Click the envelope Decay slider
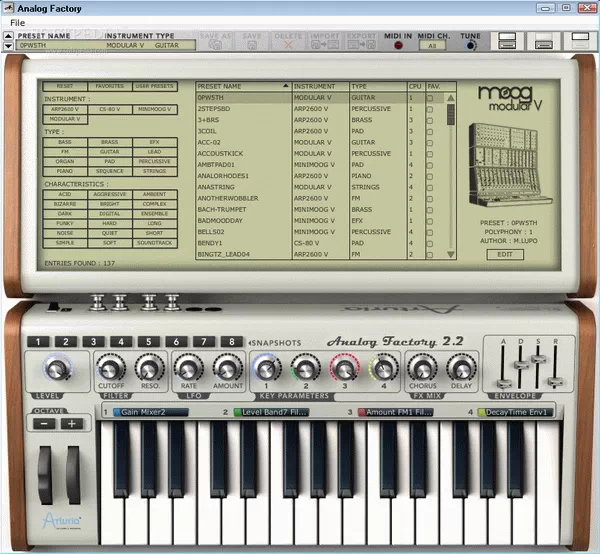 [520, 365]
